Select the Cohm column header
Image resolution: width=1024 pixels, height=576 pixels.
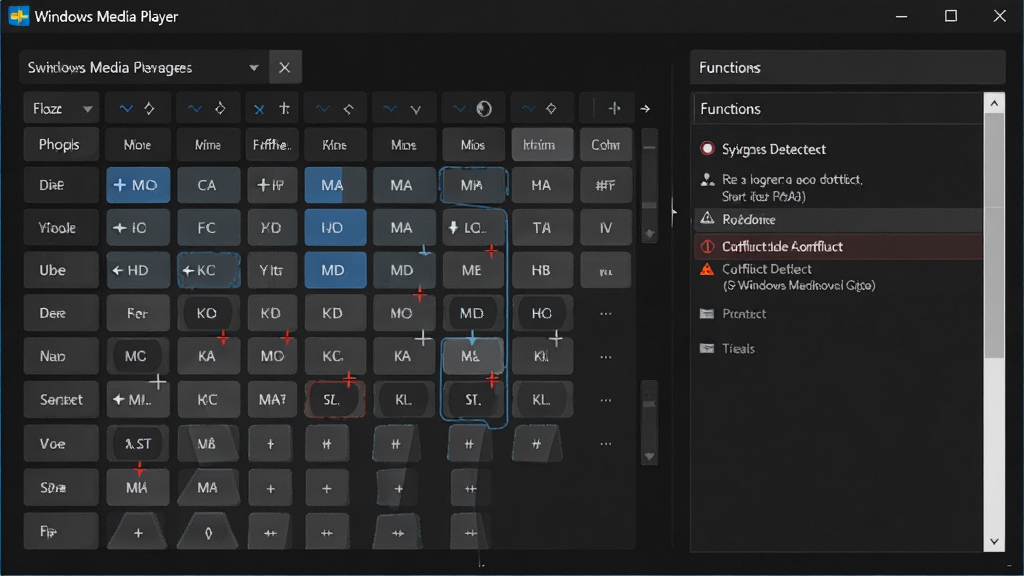pos(605,144)
